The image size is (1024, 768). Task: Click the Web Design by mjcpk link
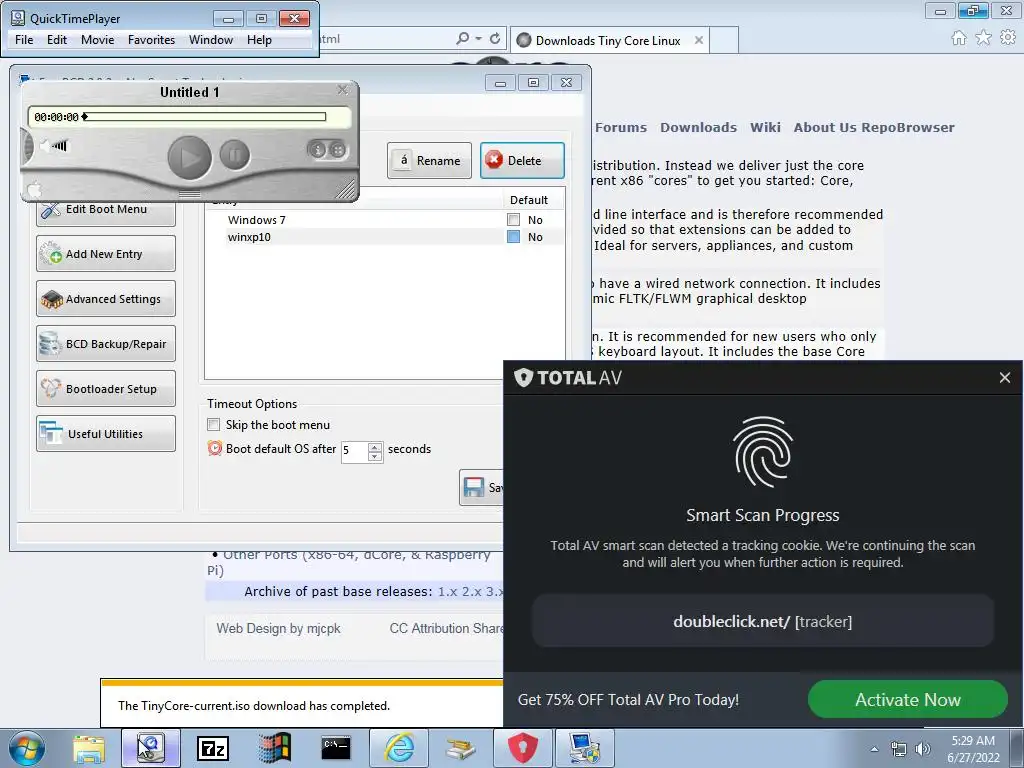click(x=278, y=628)
